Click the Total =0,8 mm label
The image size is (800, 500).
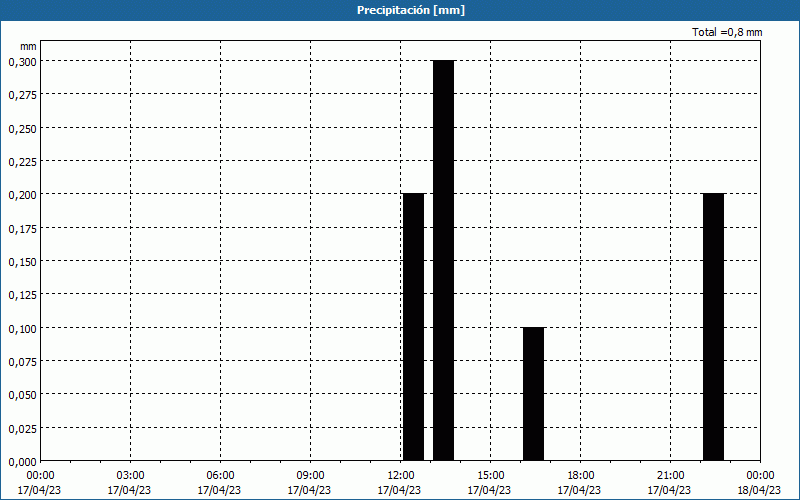pos(727,32)
